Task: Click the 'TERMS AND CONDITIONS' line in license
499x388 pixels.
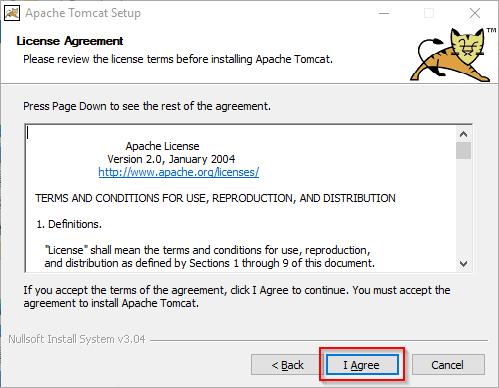Action: click(215, 198)
